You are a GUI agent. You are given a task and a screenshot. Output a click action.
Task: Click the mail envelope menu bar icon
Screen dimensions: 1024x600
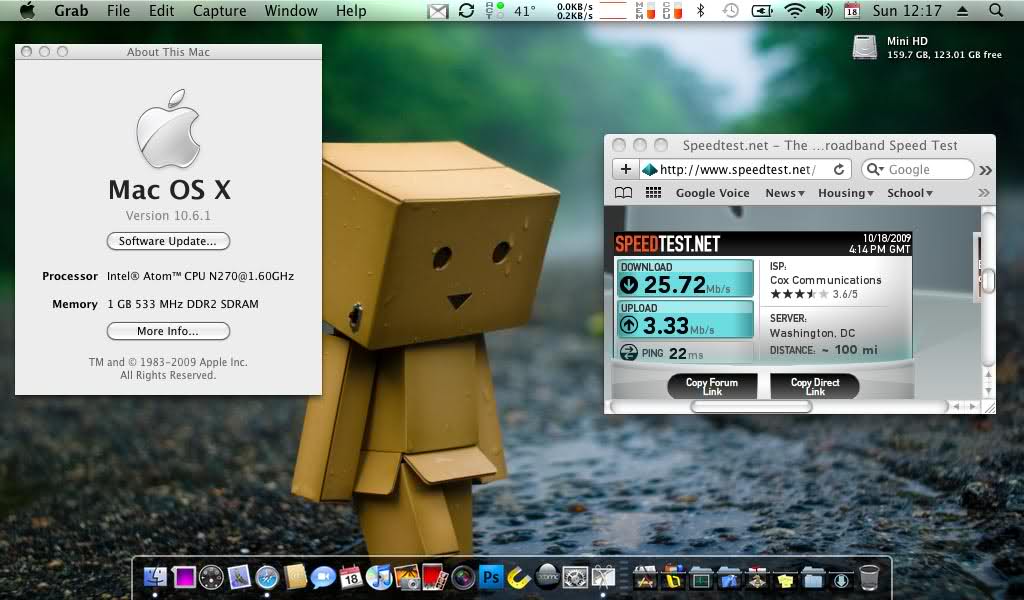click(x=438, y=11)
